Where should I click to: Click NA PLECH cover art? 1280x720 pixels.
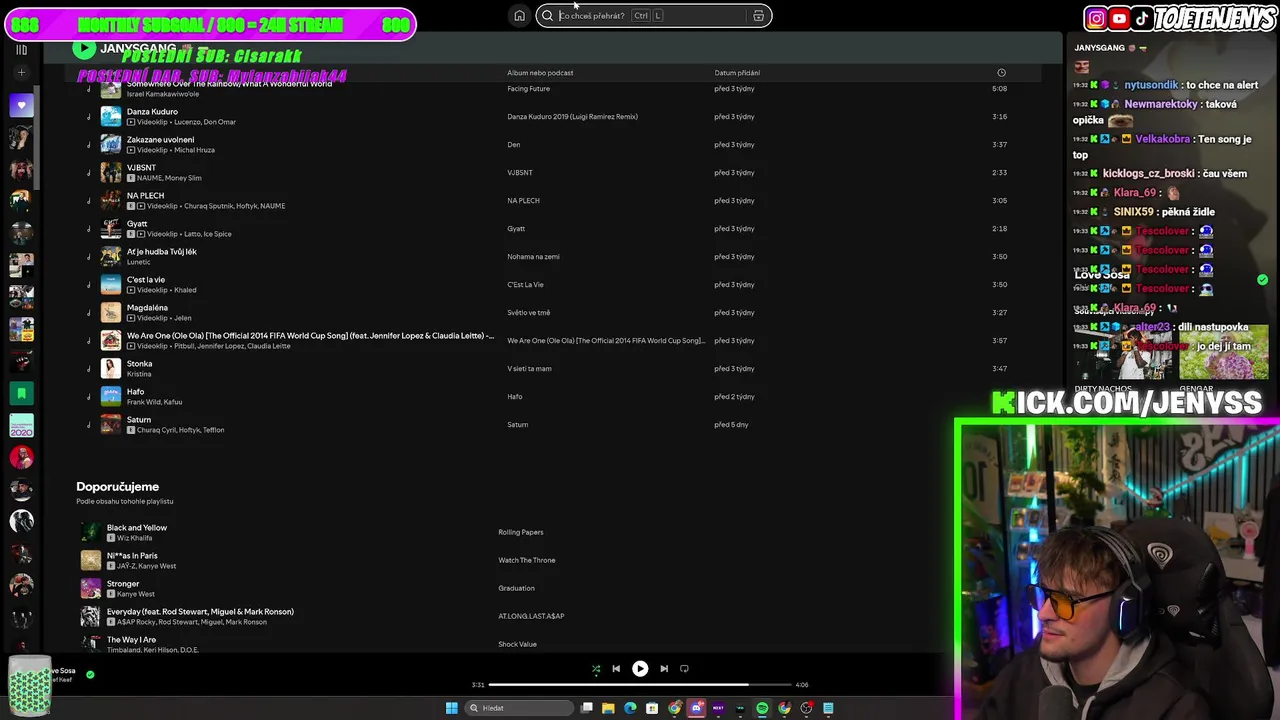[x=111, y=201]
